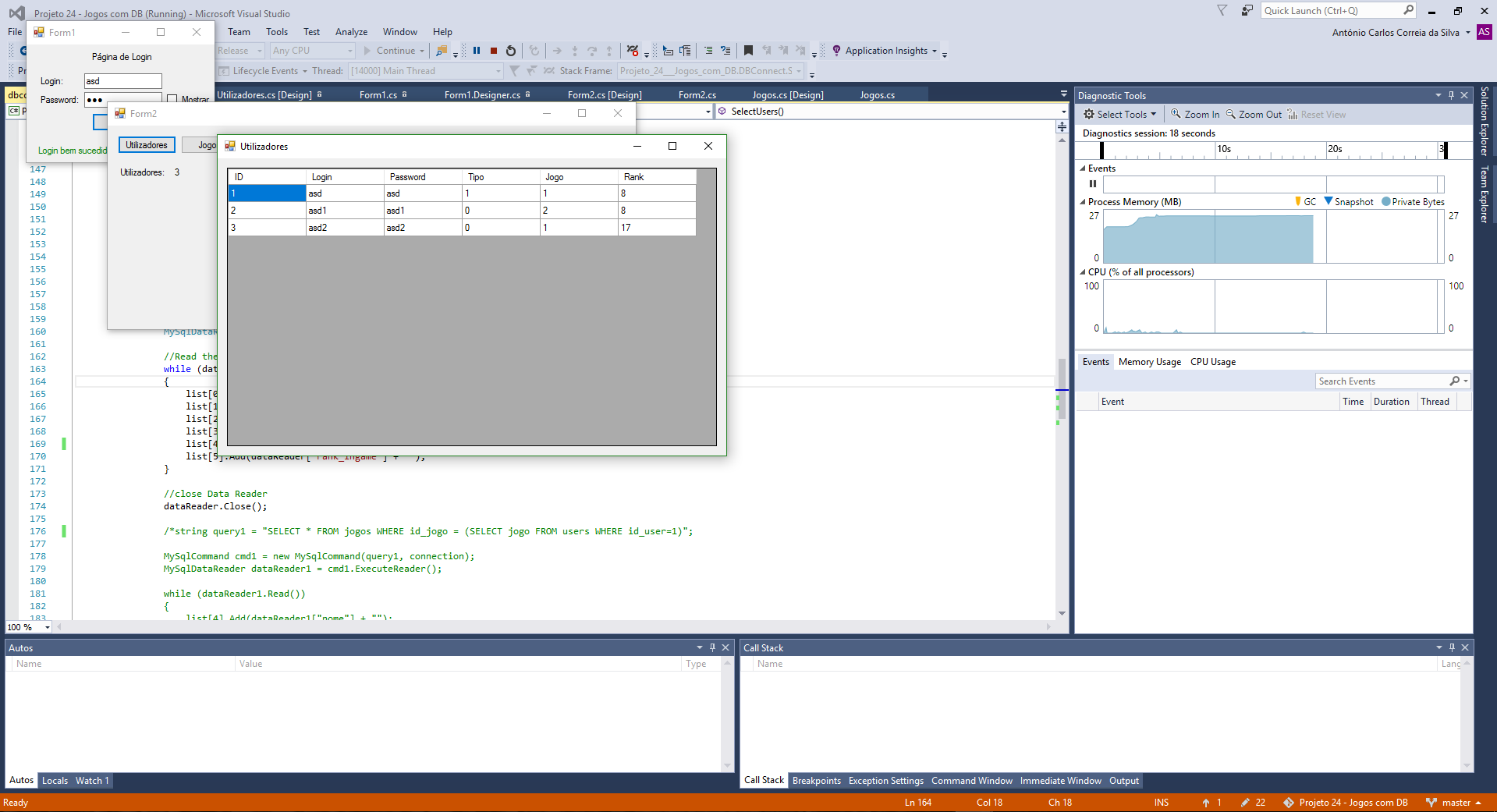This screenshot has width=1497, height=812.
Task: Collapse the Process Memory (MB) graph
Action: (x=1083, y=202)
